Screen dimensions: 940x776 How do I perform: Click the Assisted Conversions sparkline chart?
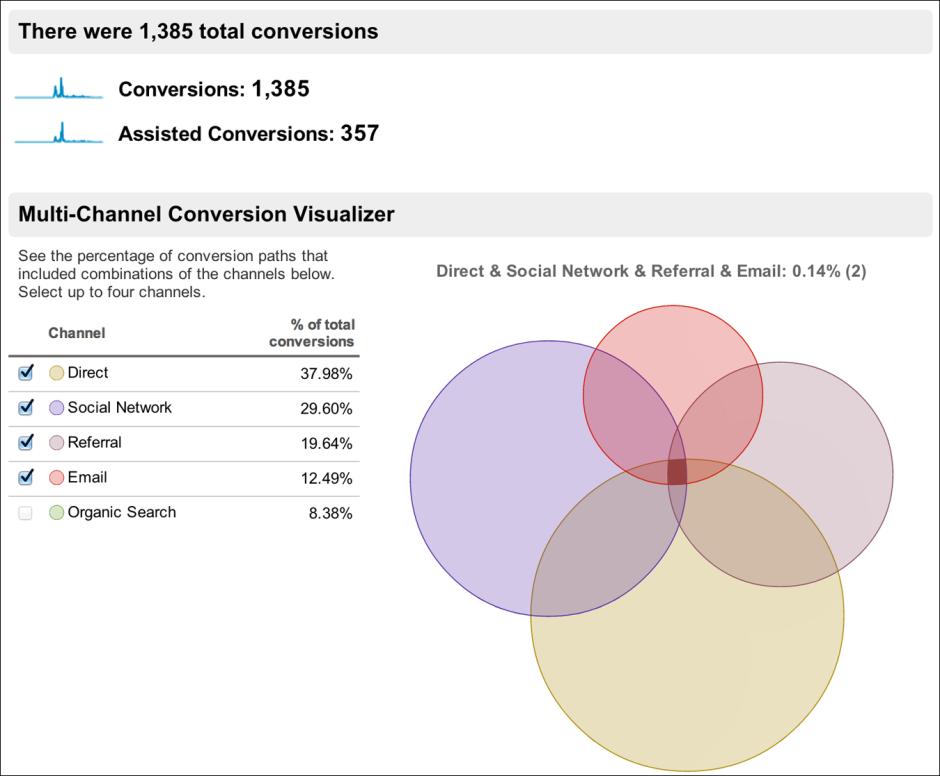tap(59, 134)
